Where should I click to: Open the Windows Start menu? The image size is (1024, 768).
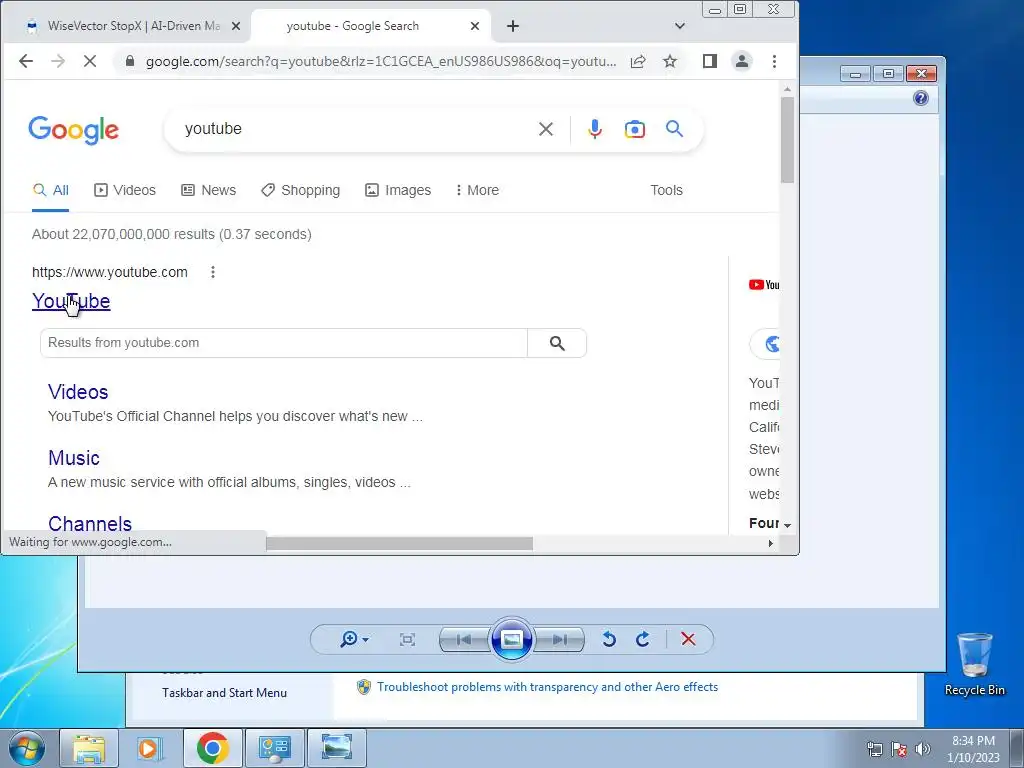[27, 748]
